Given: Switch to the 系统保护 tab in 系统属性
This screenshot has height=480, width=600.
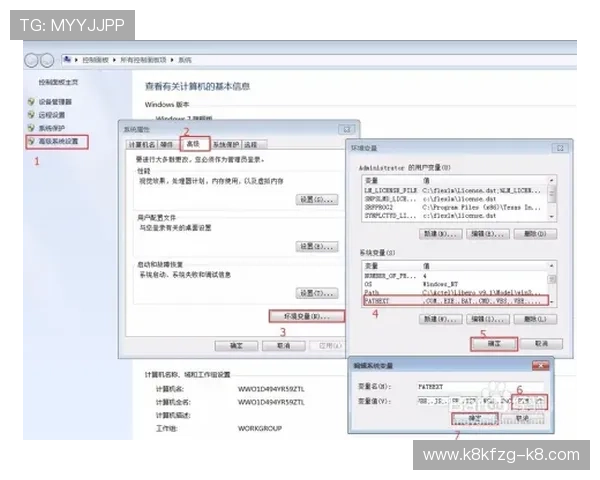Looking at the screenshot, I should [226, 145].
